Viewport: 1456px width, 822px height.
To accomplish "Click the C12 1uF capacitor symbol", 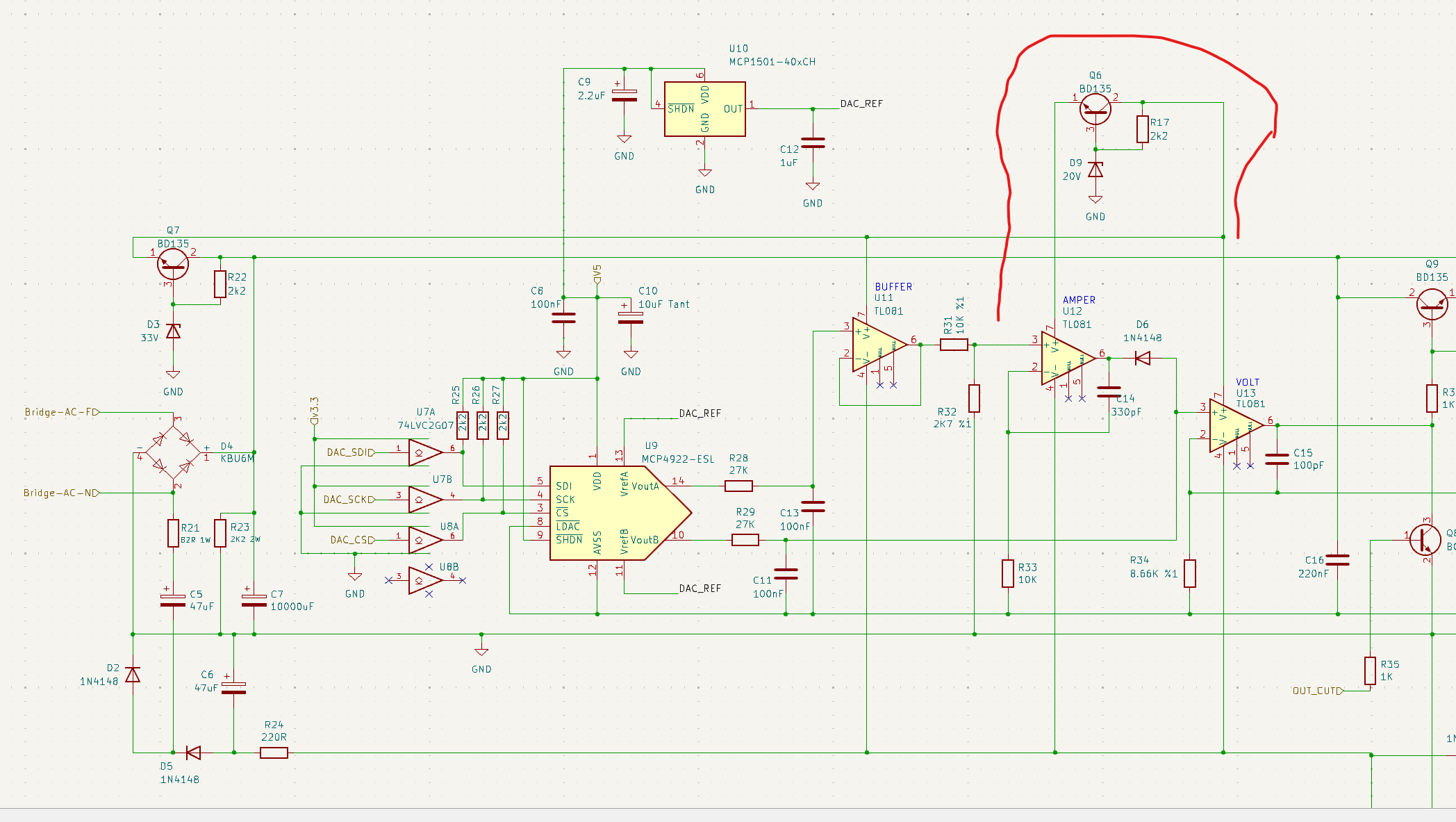I will point(813,142).
